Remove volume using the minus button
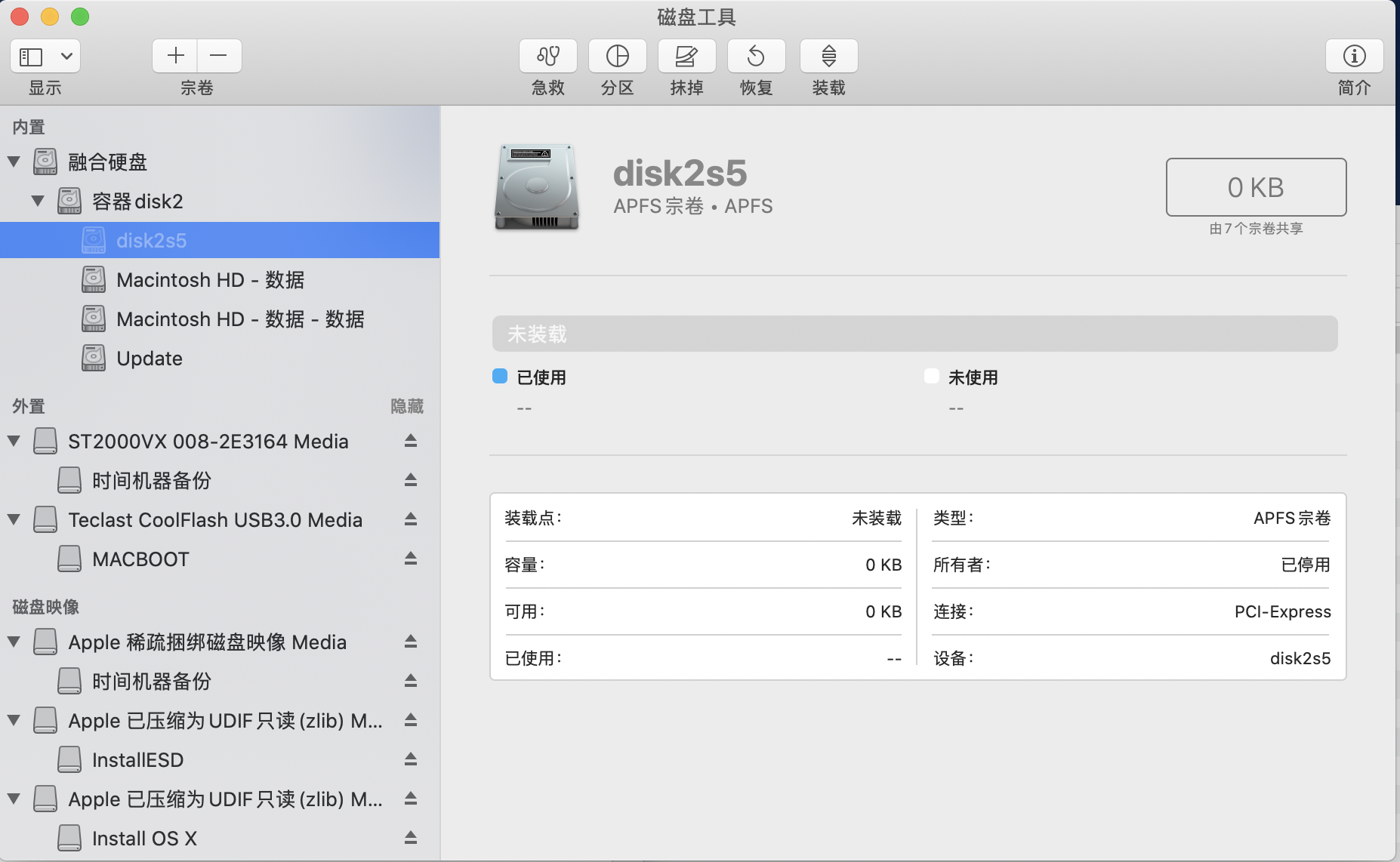 coord(219,56)
